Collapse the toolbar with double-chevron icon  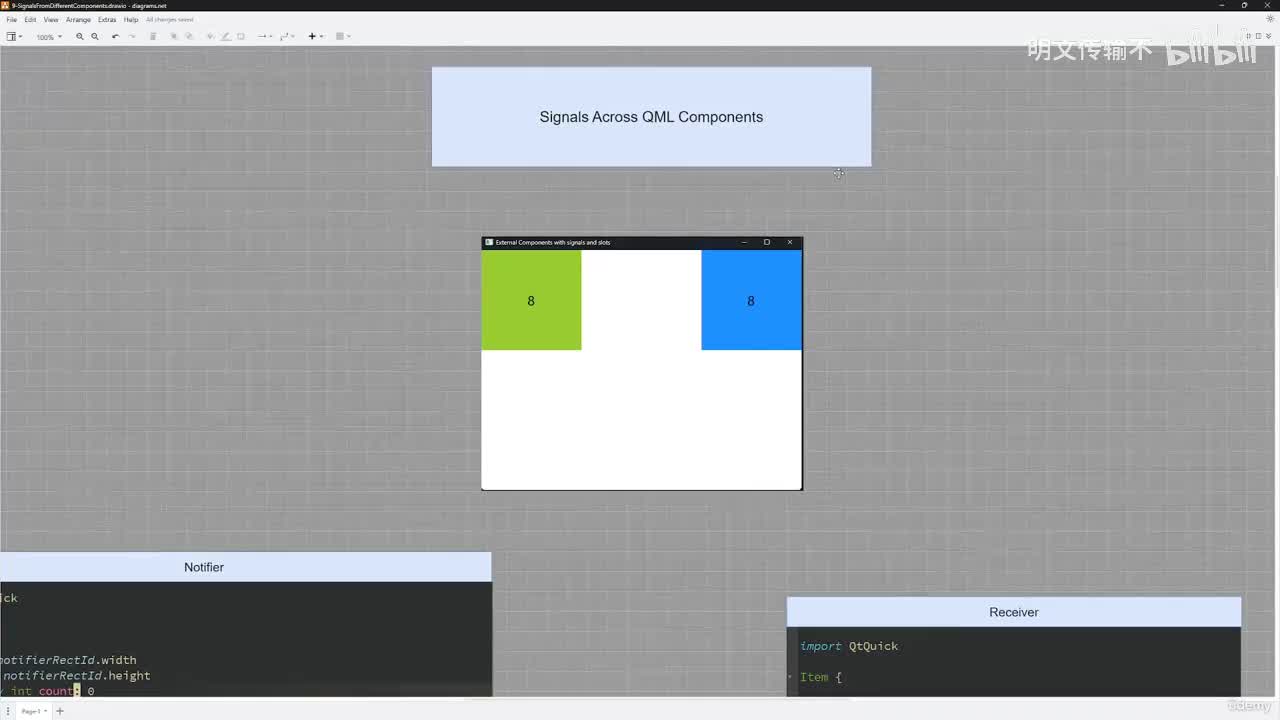coord(1269,36)
